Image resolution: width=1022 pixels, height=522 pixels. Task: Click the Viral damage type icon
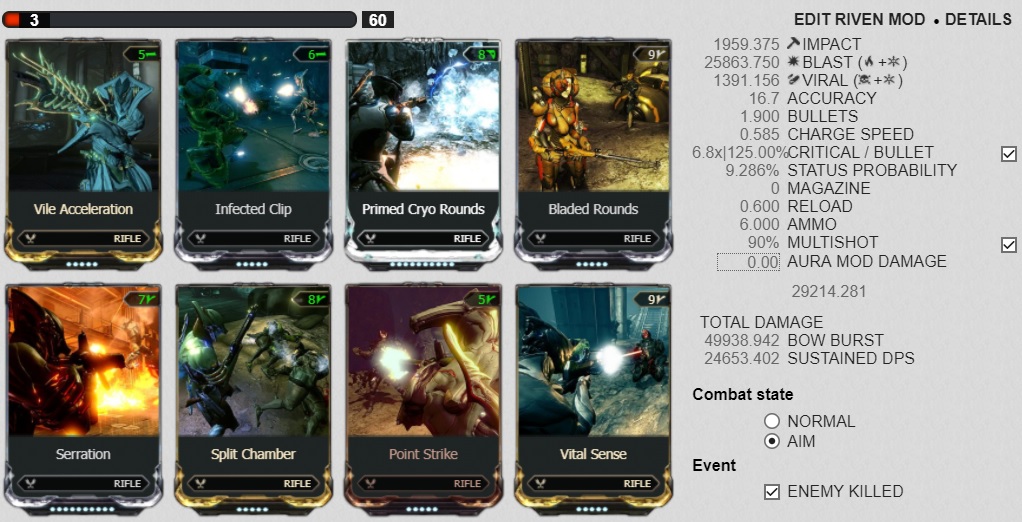pos(793,80)
